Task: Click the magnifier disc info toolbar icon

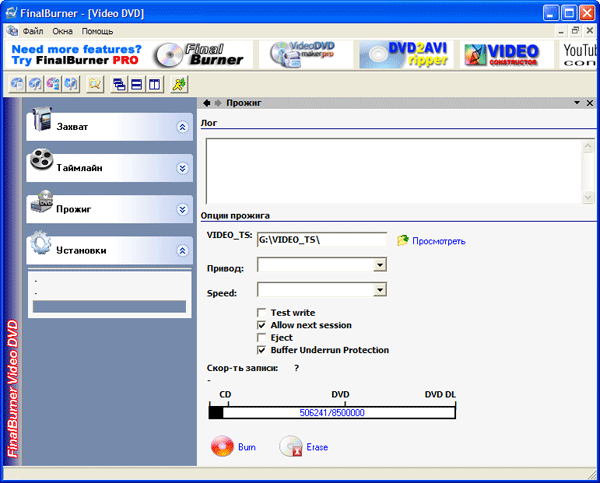Action: point(95,84)
